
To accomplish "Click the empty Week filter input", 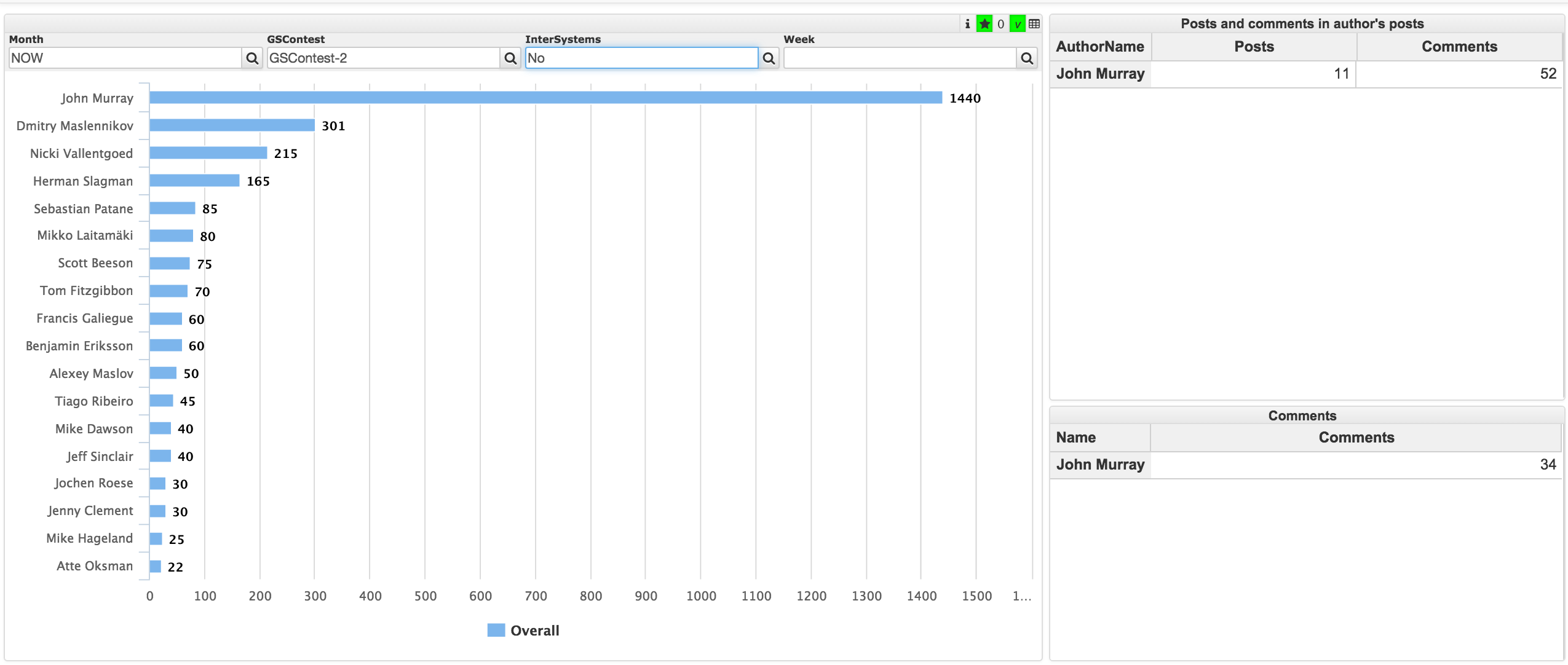I will (900, 58).
